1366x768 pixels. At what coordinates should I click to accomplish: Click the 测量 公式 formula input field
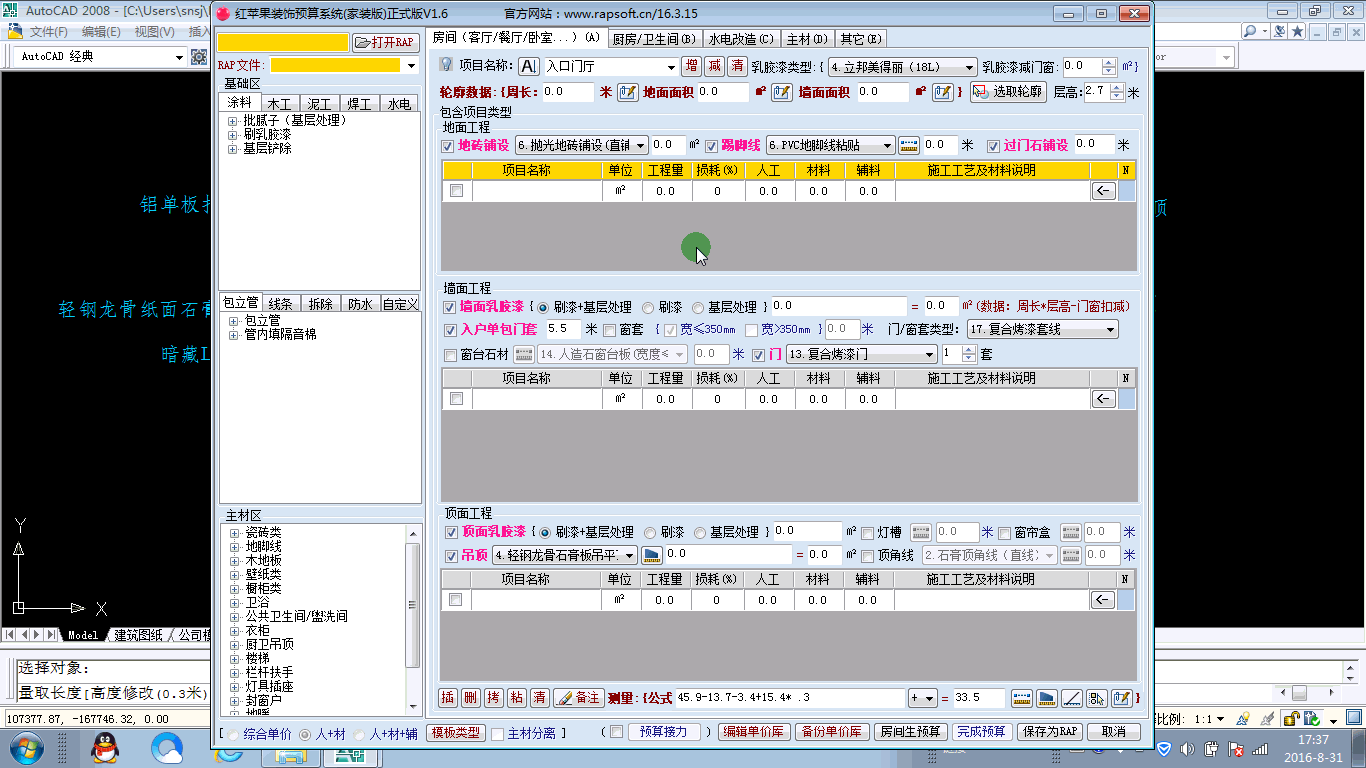789,698
